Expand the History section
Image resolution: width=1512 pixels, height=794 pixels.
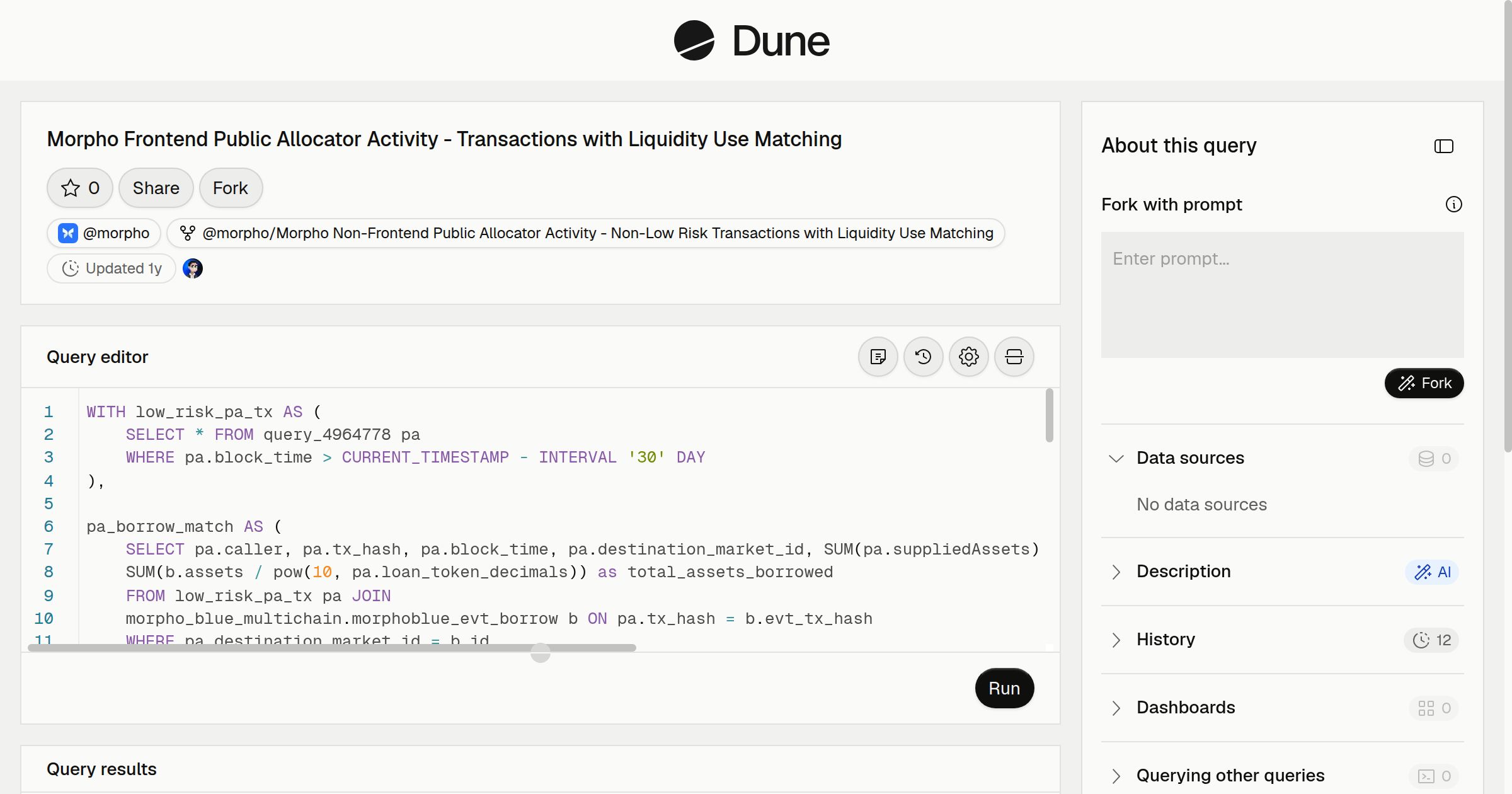click(1116, 640)
